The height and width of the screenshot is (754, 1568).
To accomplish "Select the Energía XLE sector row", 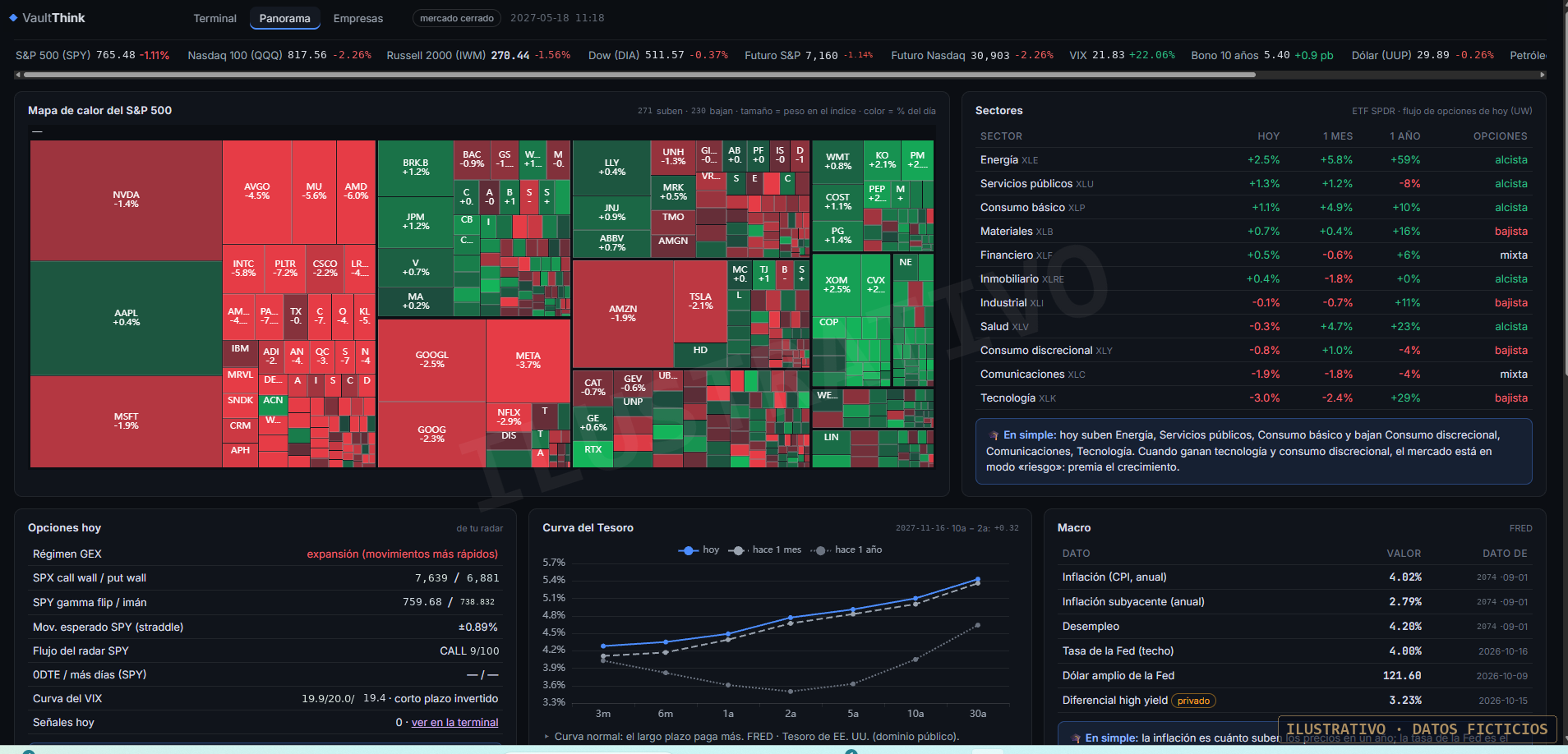I will click(1253, 160).
